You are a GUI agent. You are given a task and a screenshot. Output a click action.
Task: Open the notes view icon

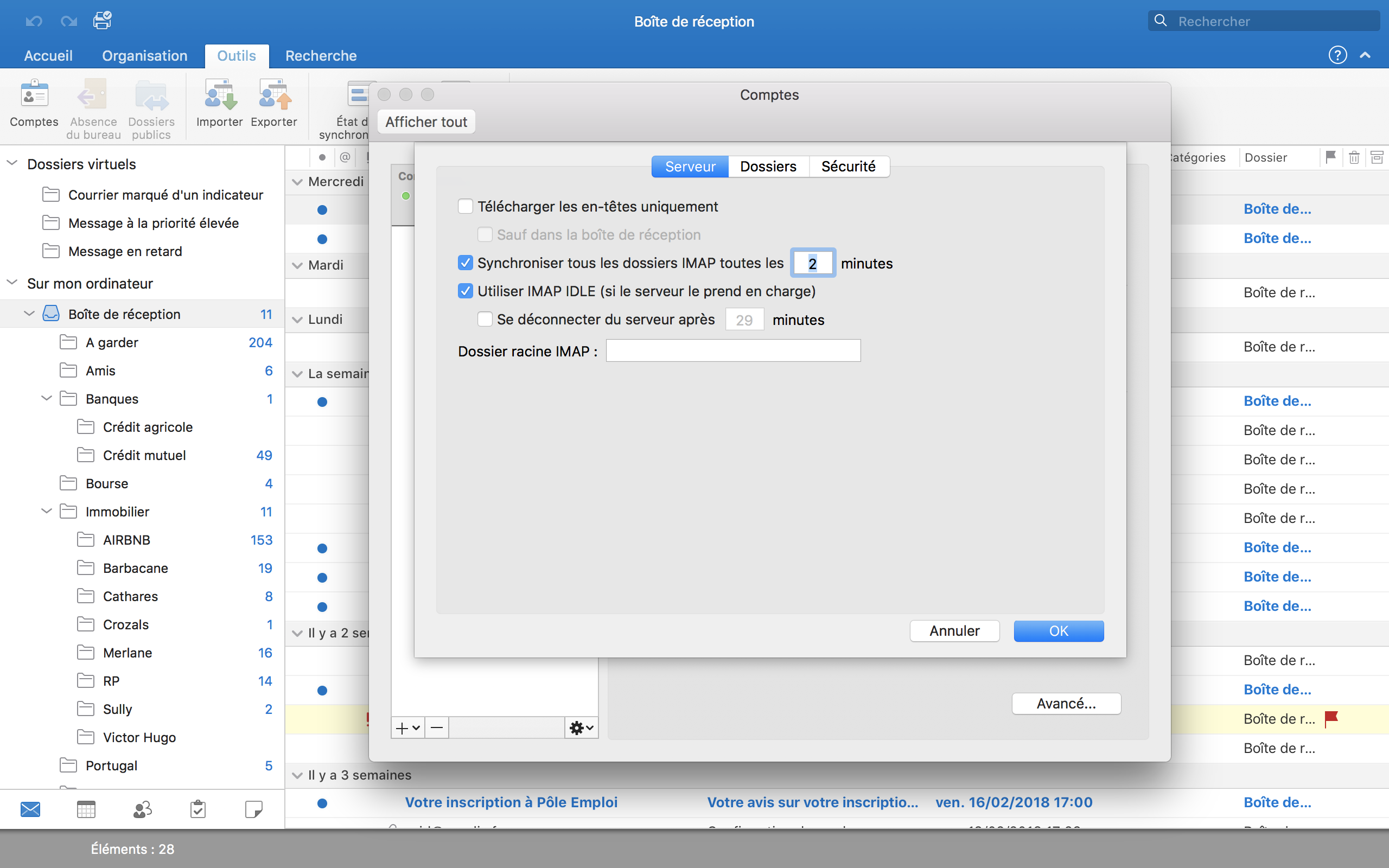point(253,809)
